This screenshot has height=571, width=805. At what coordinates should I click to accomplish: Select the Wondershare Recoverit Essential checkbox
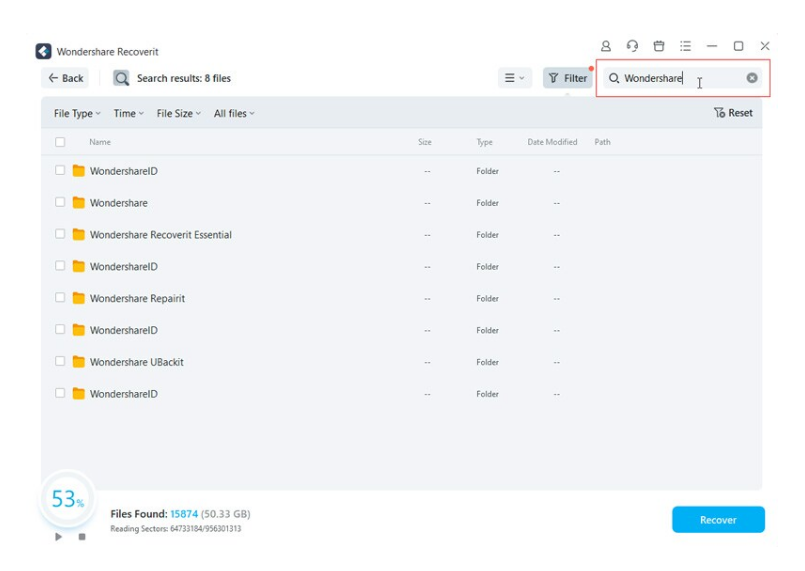60,234
